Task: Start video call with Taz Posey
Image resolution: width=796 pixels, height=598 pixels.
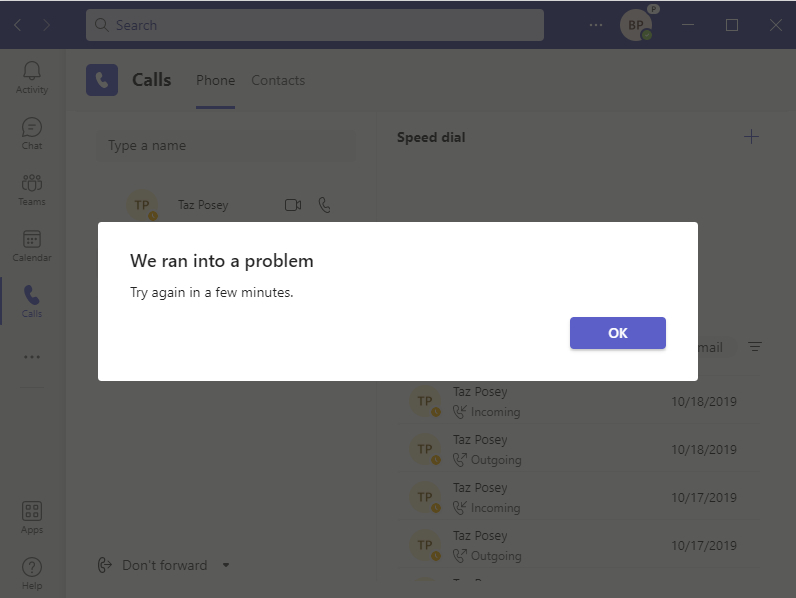Action: [293, 205]
